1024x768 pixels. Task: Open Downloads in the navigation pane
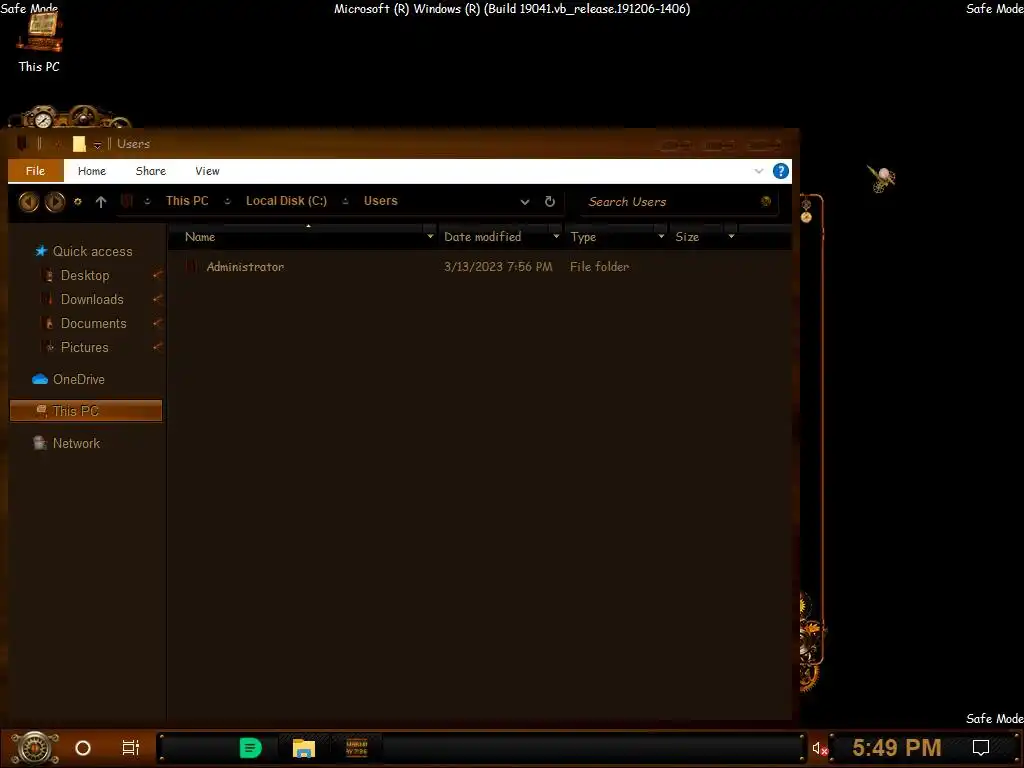pos(92,300)
